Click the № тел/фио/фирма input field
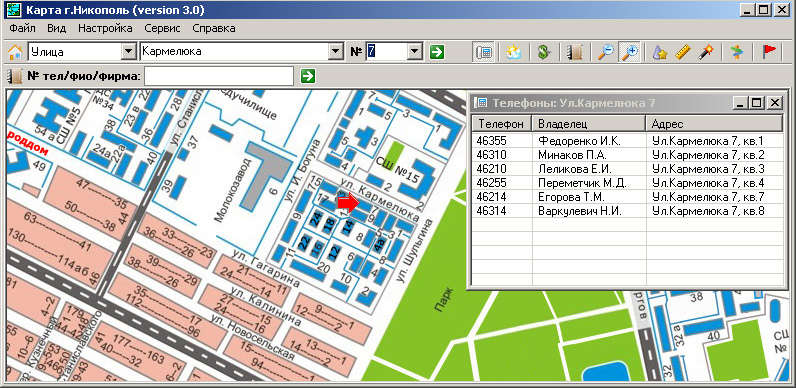This screenshot has width=796, height=388. click(x=219, y=76)
